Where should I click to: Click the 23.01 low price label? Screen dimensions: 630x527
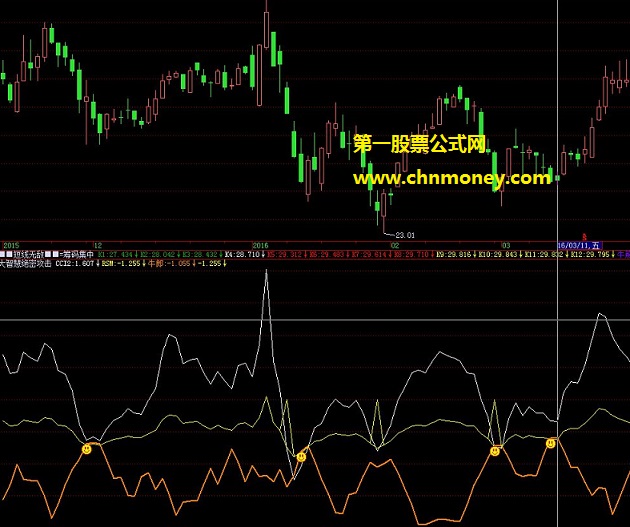click(405, 235)
